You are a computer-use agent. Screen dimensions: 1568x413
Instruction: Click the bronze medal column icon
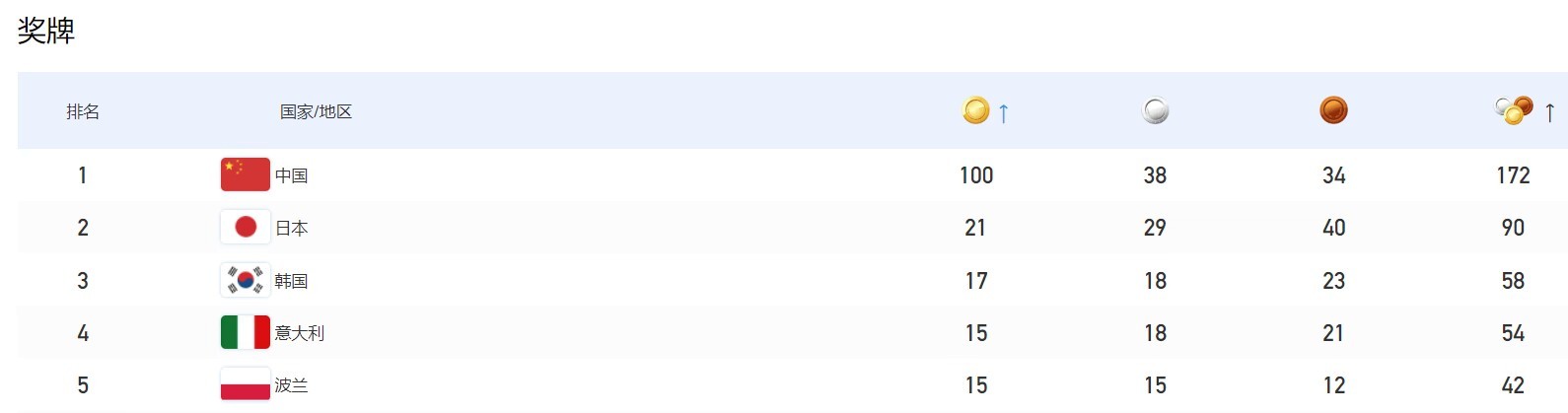(x=1333, y=110)
